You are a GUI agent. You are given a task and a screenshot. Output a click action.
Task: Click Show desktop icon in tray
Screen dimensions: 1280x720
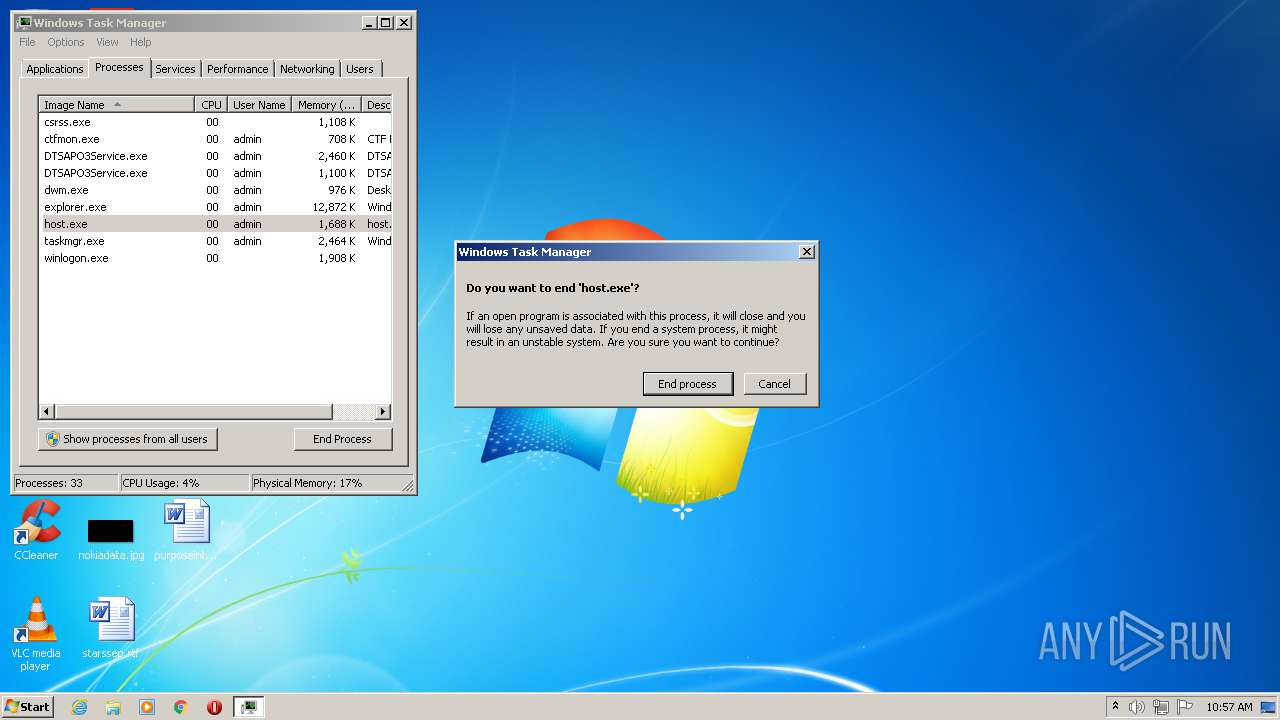coord(1269,707)
